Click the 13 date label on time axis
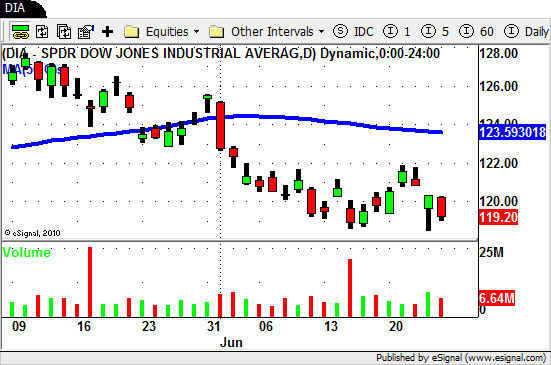The width and height of the screenshot is (551, 365). [331, 326]
